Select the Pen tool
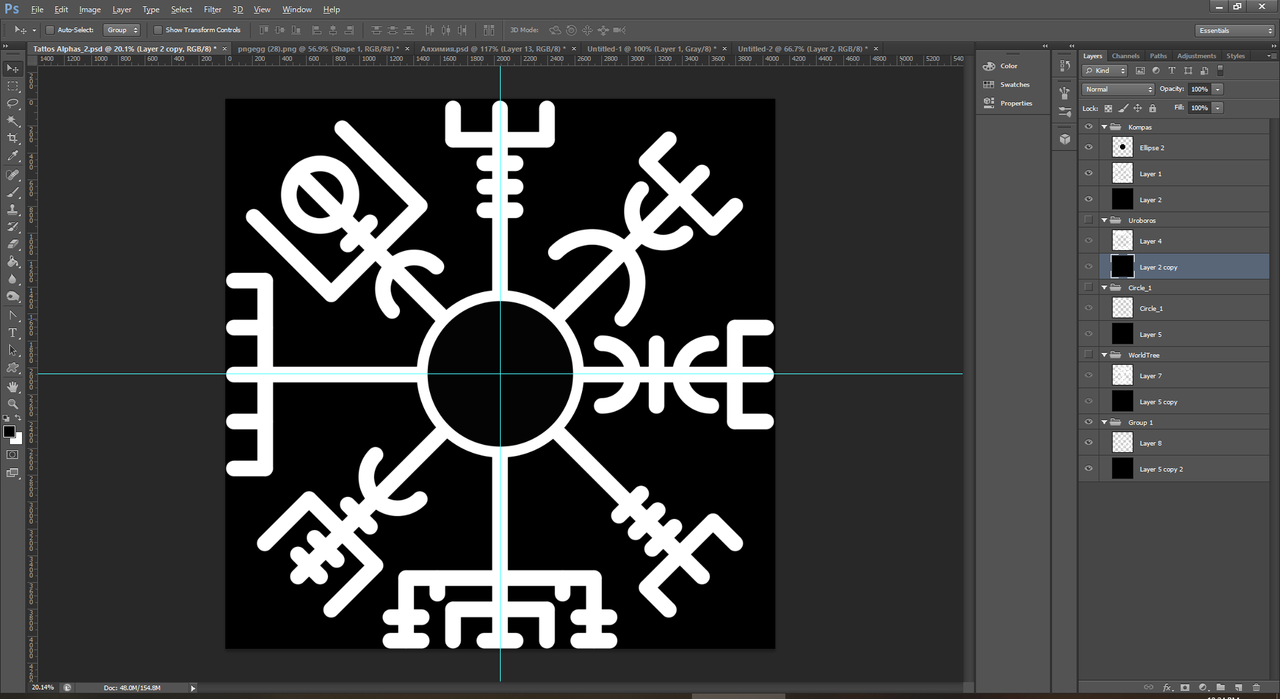This screenshot has height=699, width=1280. coord(13,315)
